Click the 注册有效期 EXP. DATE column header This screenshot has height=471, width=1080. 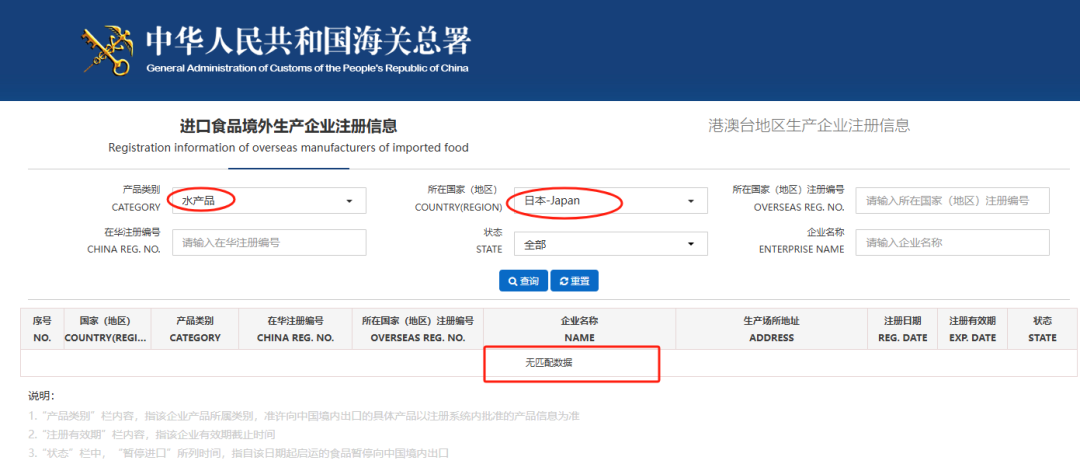coord(972,329)
